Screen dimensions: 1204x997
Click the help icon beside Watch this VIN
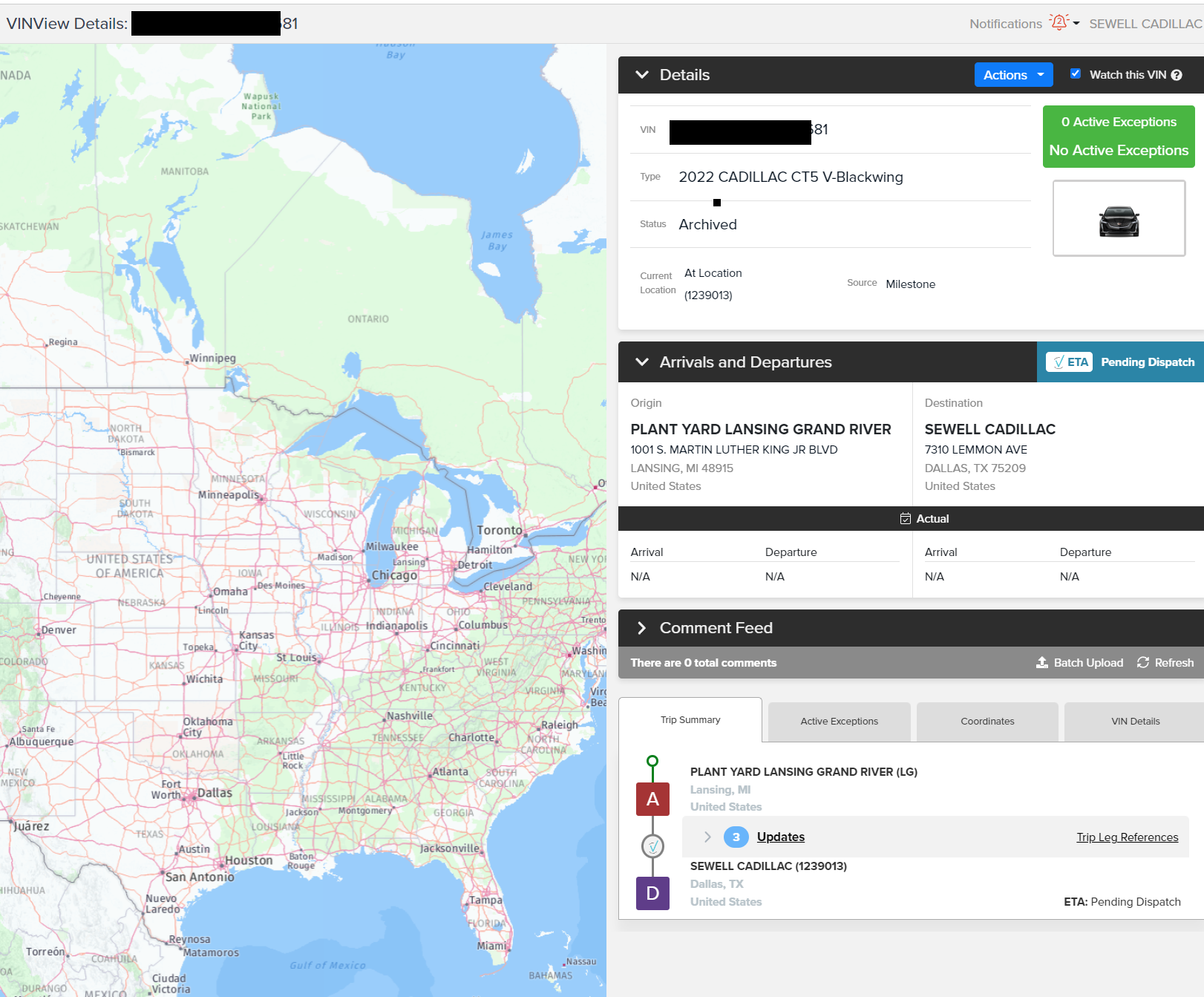coord(1177,75)
